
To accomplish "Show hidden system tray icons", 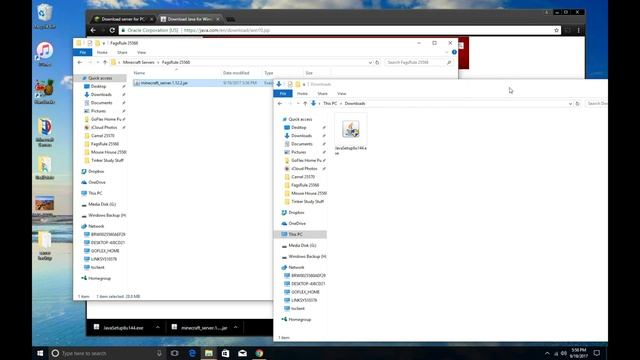I will coord(547,353).
